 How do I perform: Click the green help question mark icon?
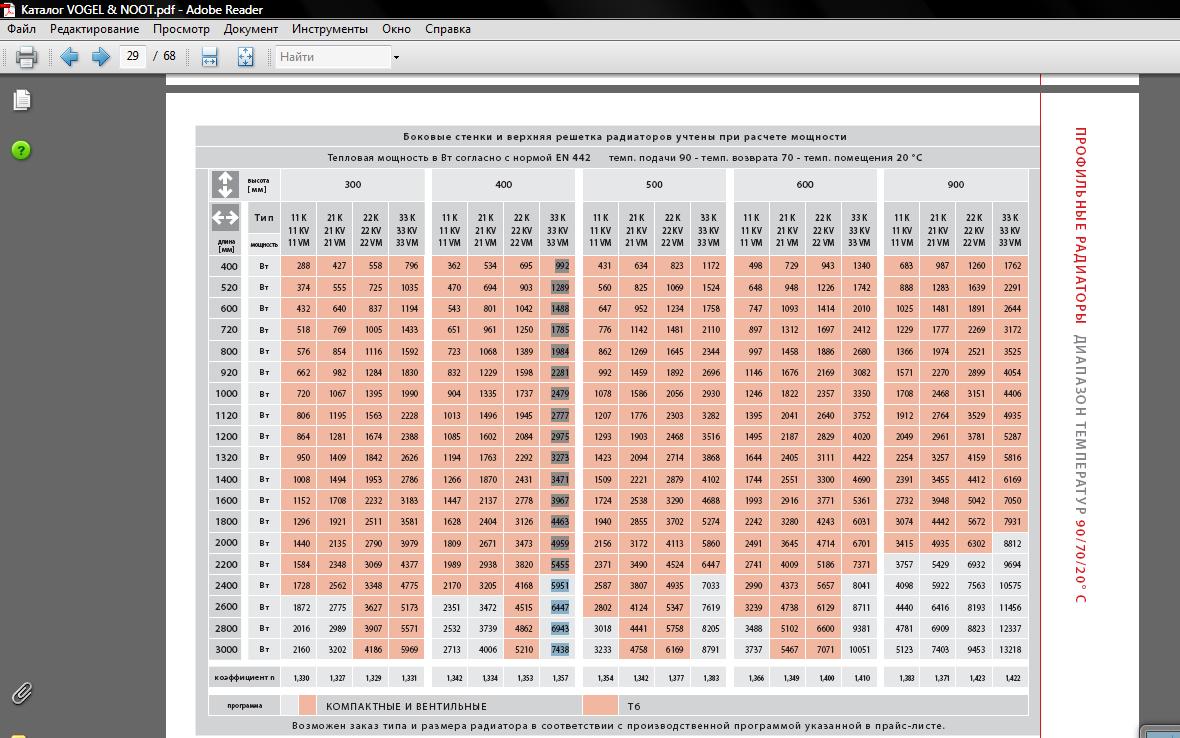(x=21, y=150)
